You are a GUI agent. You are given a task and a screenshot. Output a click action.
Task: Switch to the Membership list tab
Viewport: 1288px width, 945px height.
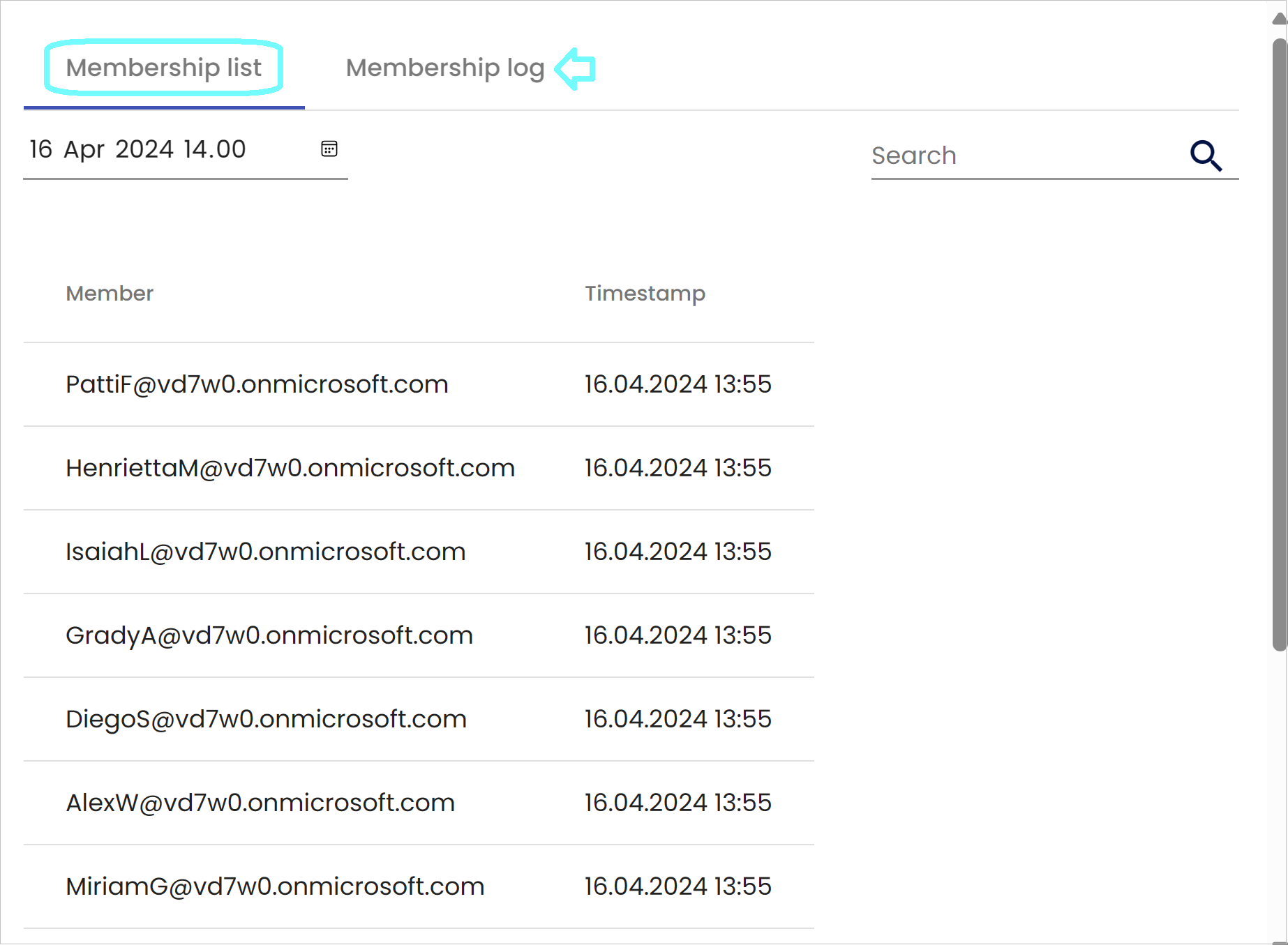pyautogui.click(x=164, y=68)
